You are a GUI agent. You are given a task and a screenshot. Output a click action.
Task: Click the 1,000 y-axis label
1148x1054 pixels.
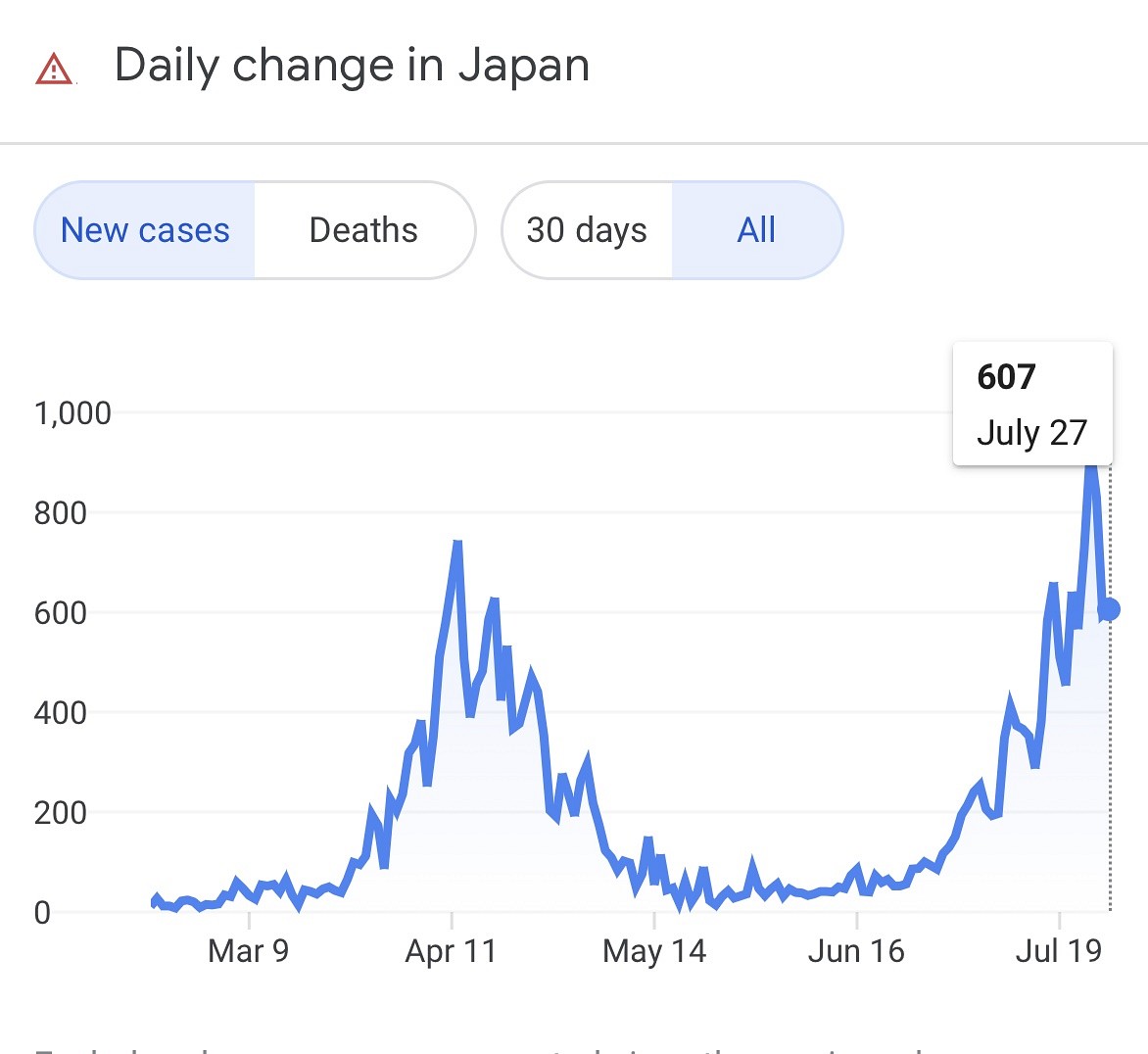72,413
